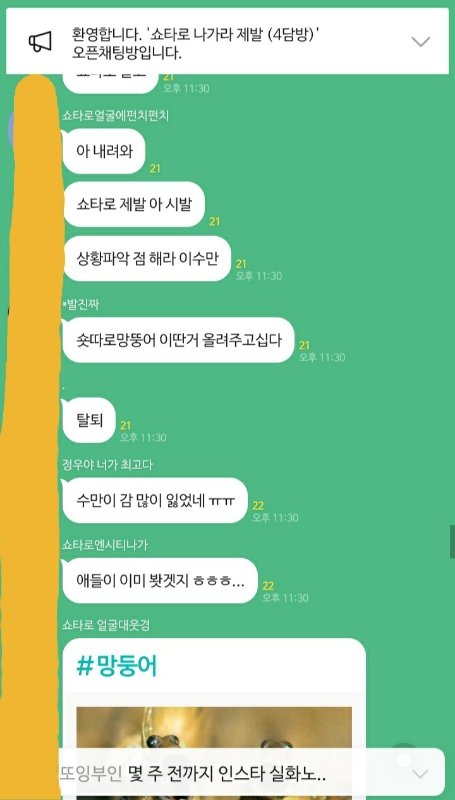This screenshot has height=800, width=455.
Task: Tap the '숏따로망뚱어' message bubble
Action: click(x=179, y=340)
